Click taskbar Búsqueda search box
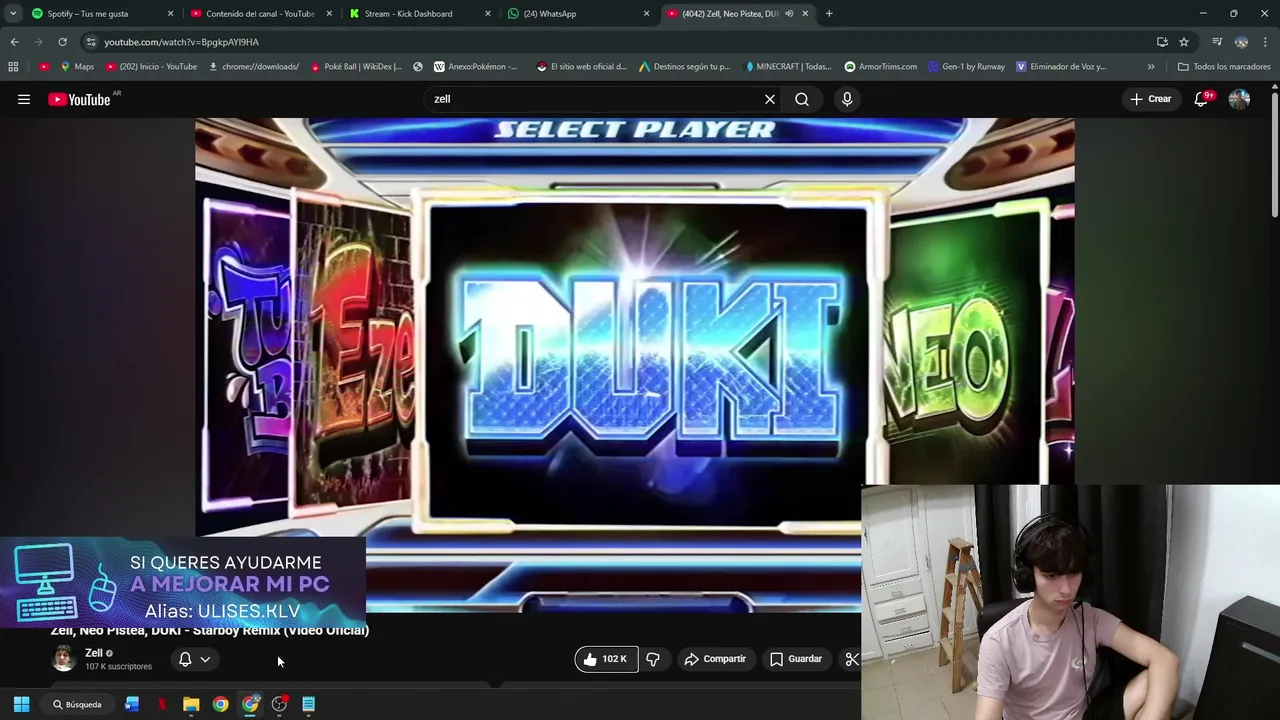Image resolution: width=1280 pixels, height=720 pixels. pyautogui.click(x=77, y=704)
